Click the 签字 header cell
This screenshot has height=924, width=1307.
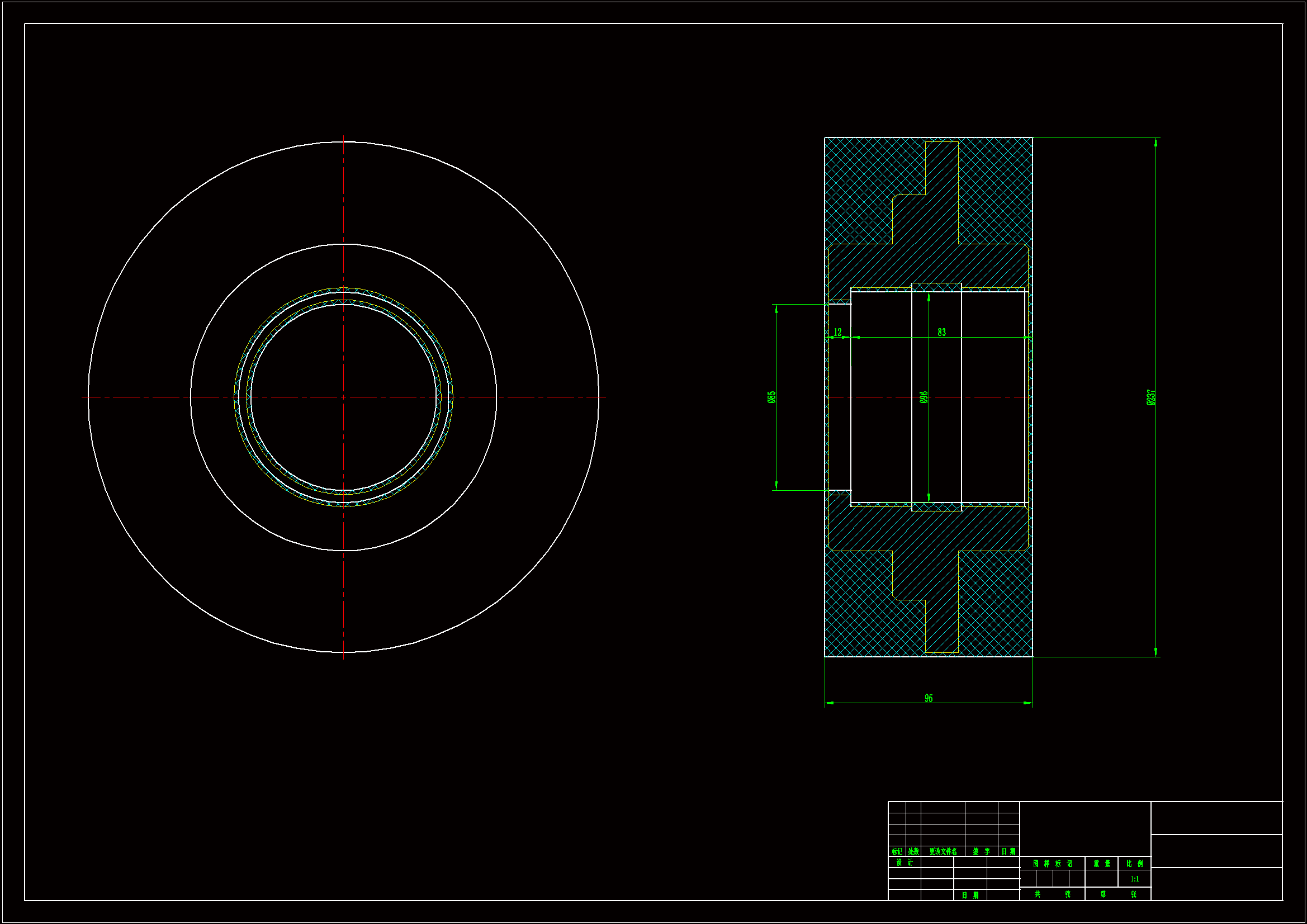click(x=982, y=852)
